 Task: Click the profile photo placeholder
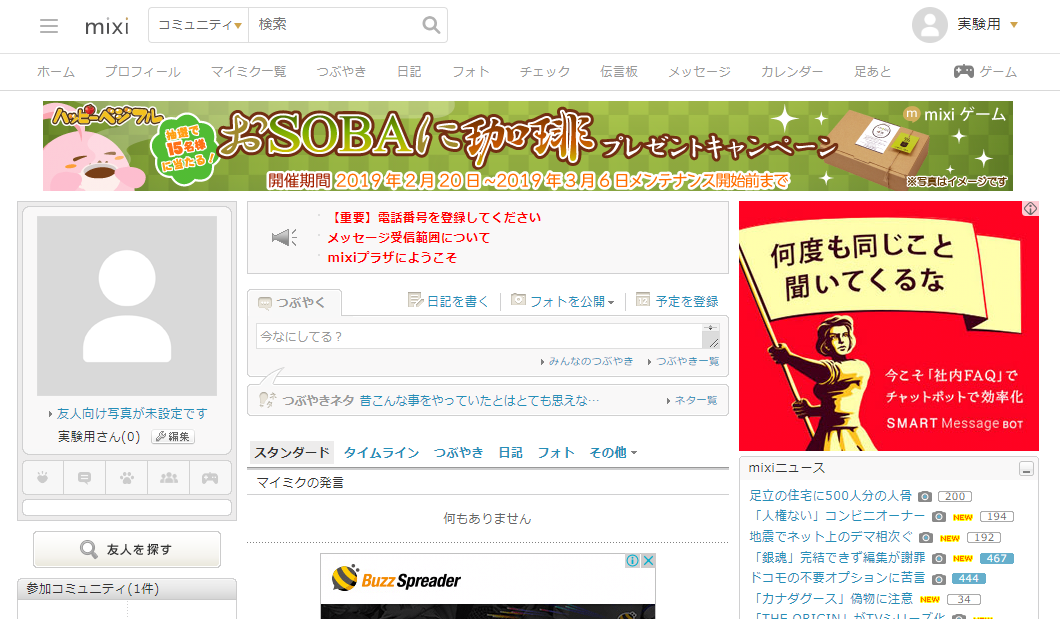[x=127, y=305]
